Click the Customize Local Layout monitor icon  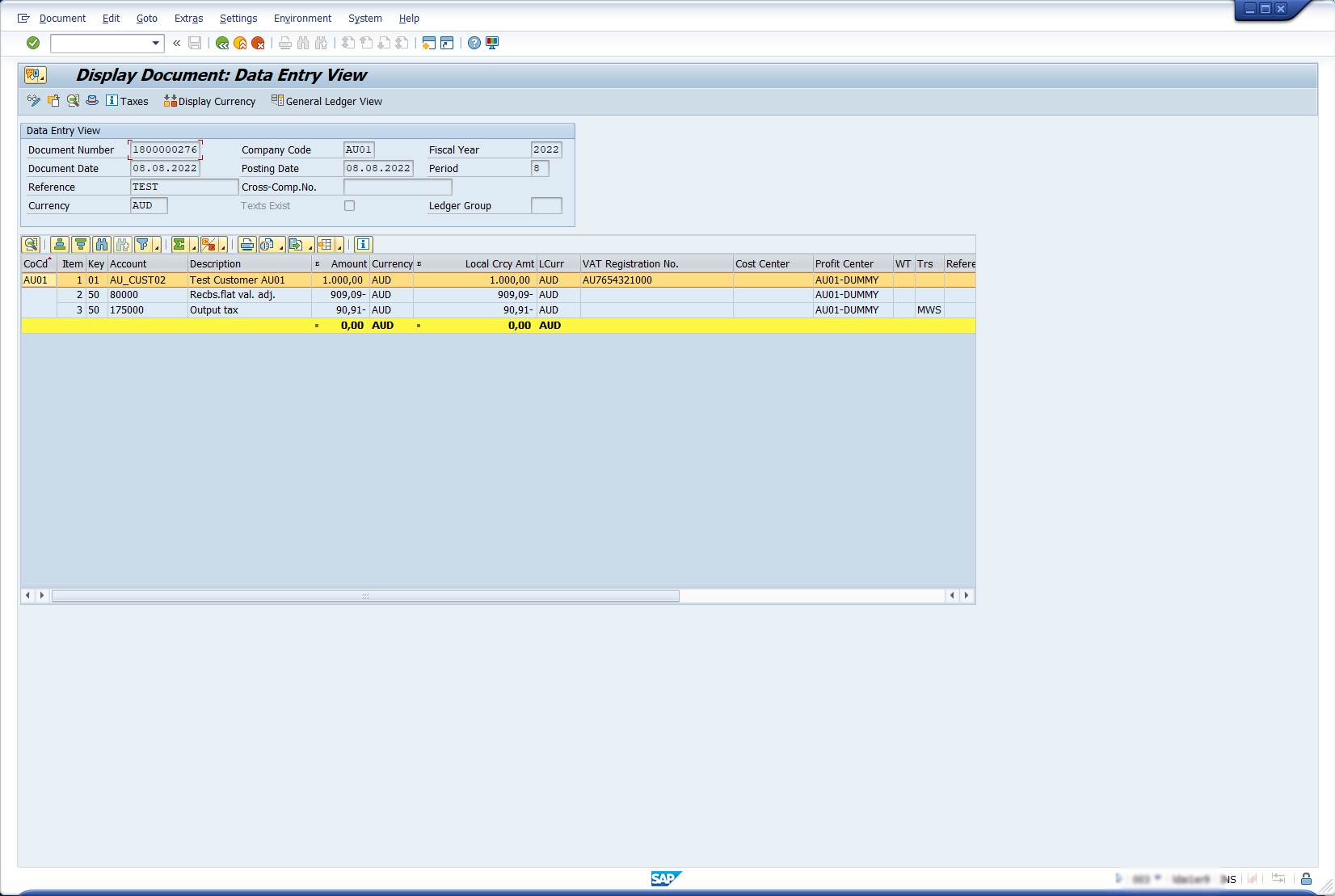(x=492, y=43)
